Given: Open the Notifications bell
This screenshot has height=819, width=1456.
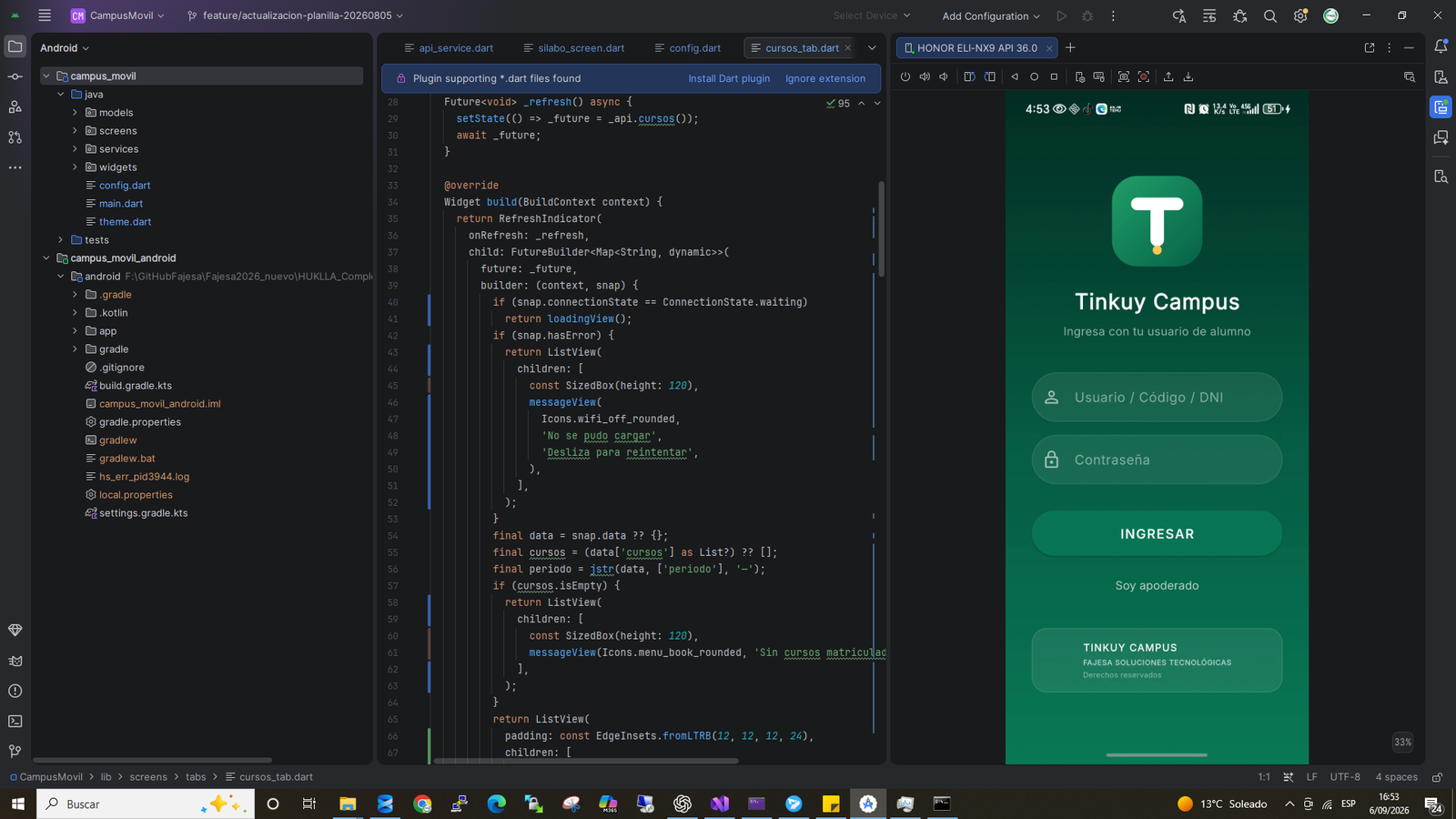Looking at the screenshot, I should click(x=1441, y=46).
